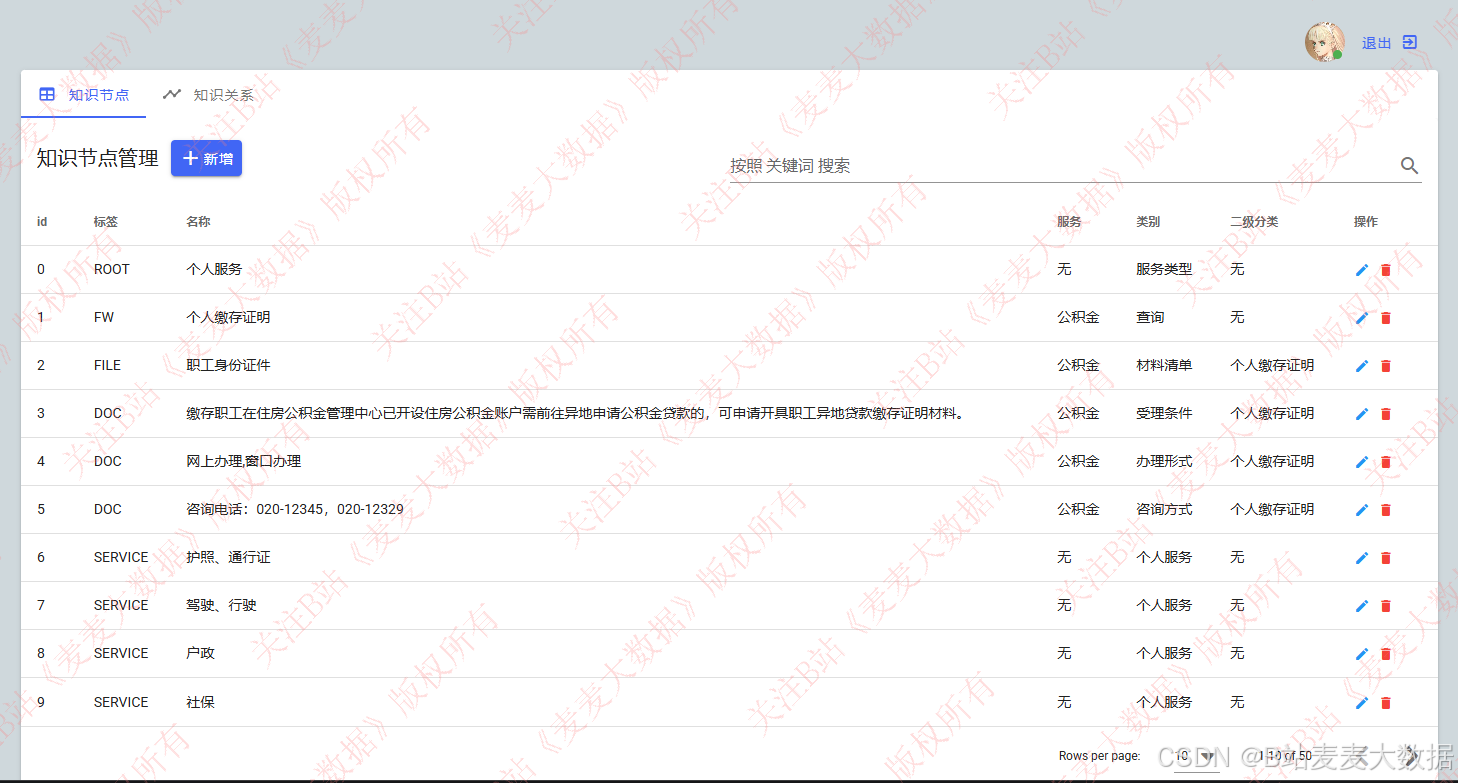Edit row 9 社保 pencil icon
Image resolution: width=1458 pixels, height=783 pixels.
[1361, 703]
